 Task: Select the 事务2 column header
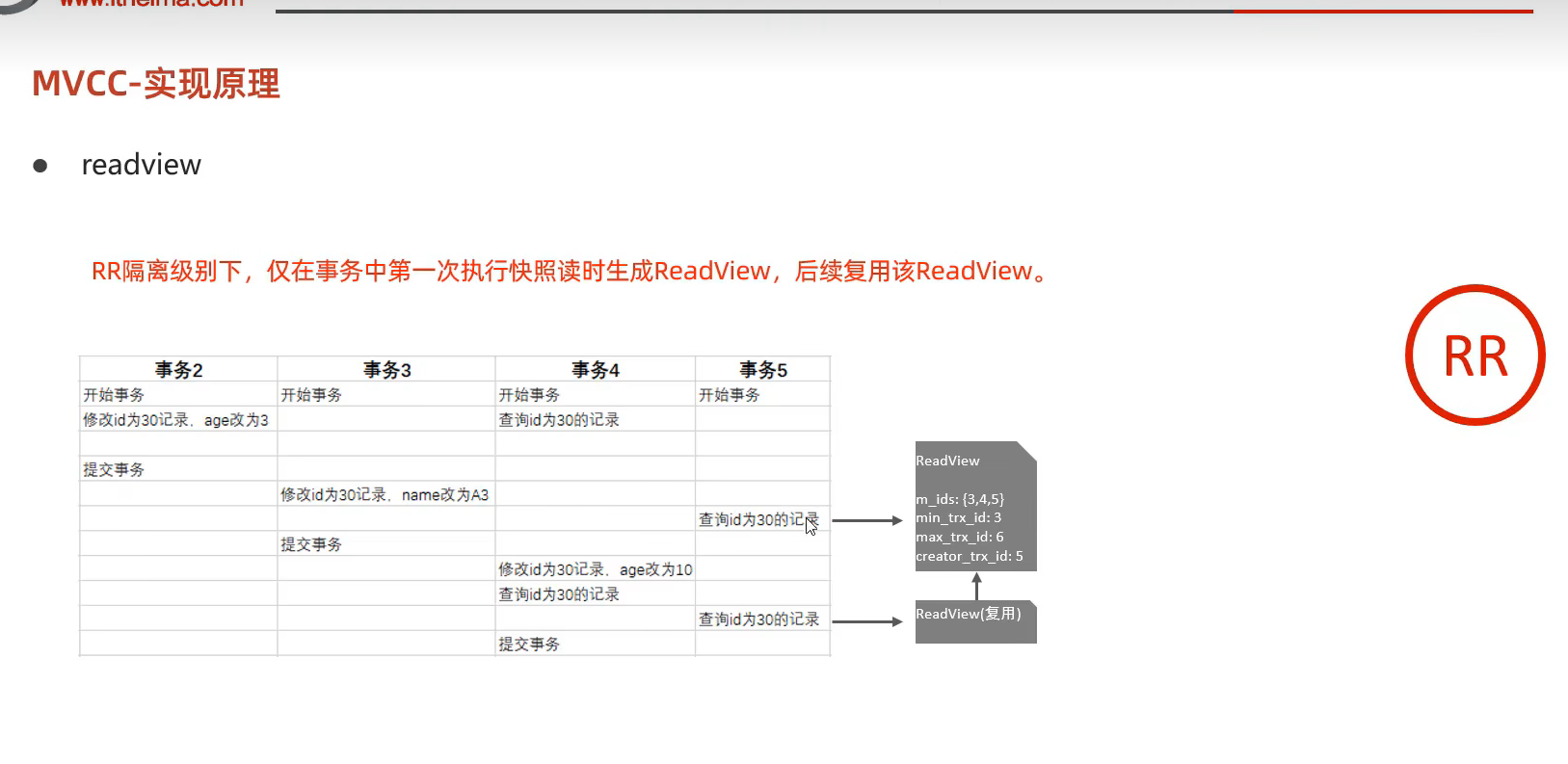(x=178, y=370)
